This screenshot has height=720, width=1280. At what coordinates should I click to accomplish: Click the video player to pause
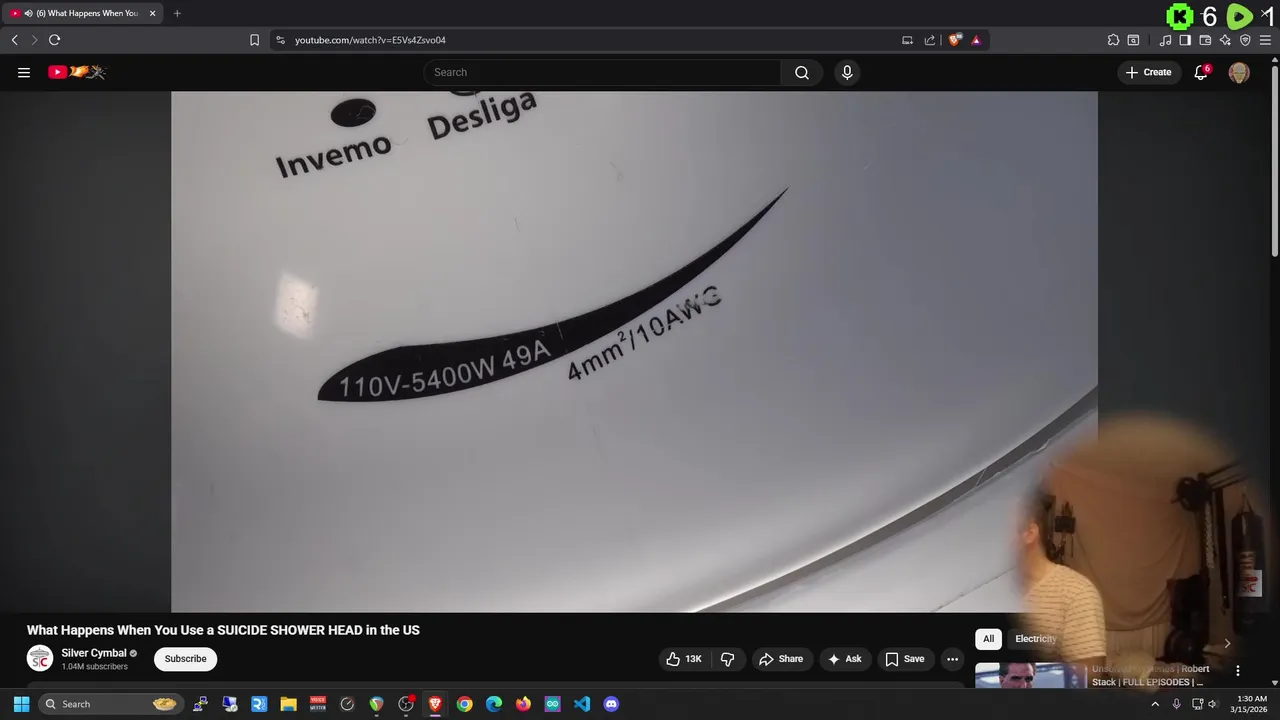pos(634,352)
